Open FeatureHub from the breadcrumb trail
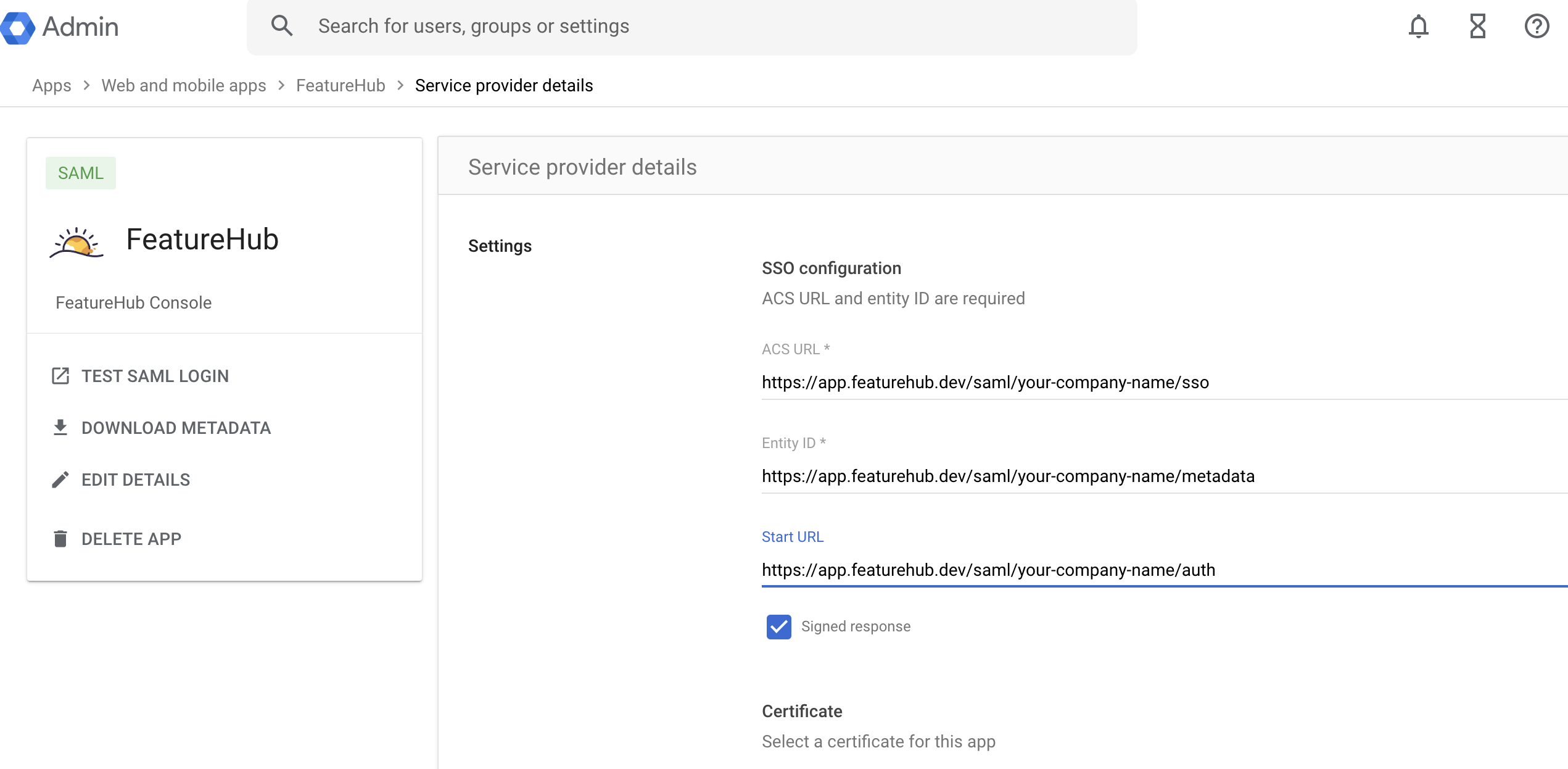 point(340,85)
